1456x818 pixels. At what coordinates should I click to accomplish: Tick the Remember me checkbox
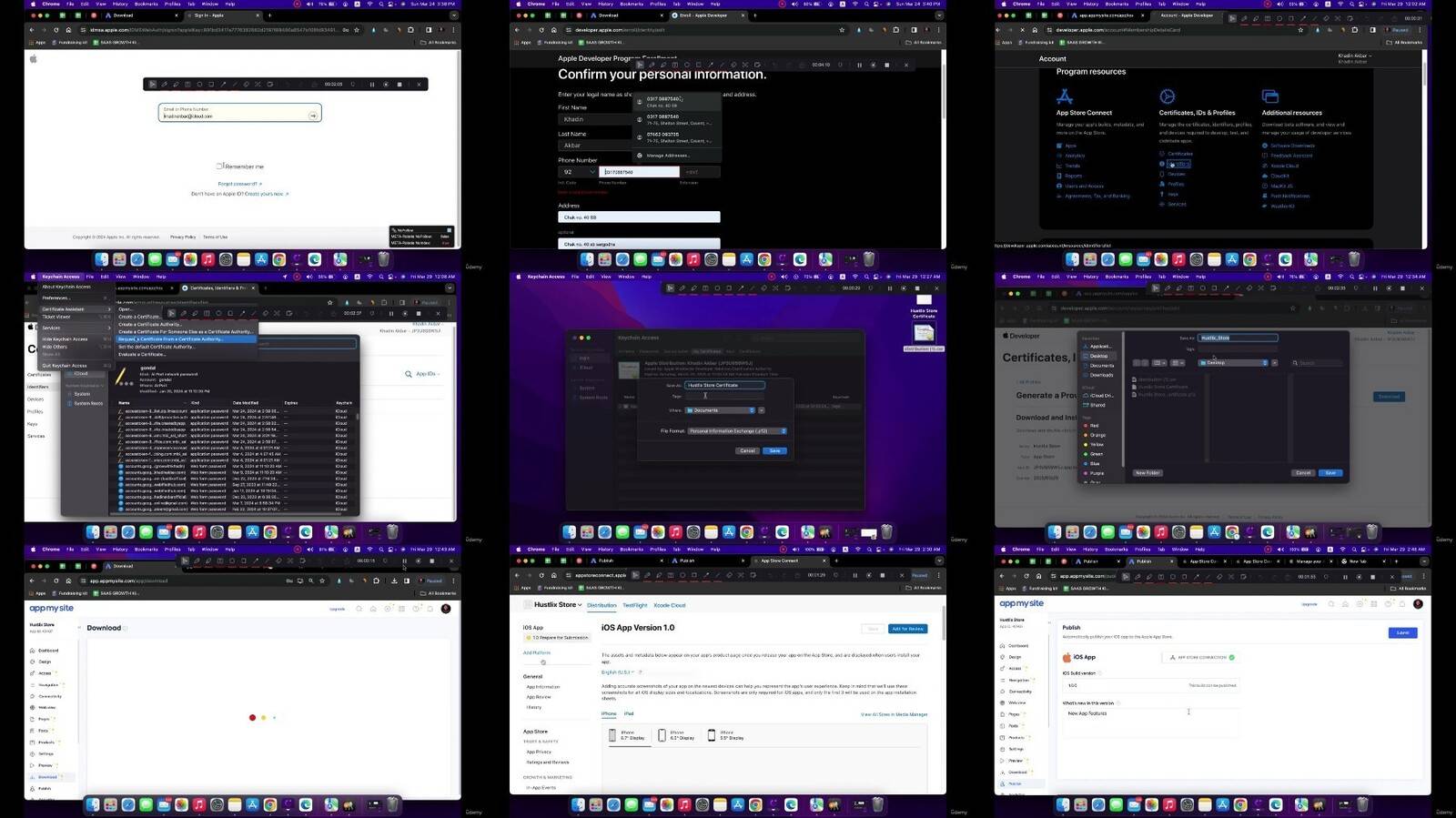[x=219, y=167]
